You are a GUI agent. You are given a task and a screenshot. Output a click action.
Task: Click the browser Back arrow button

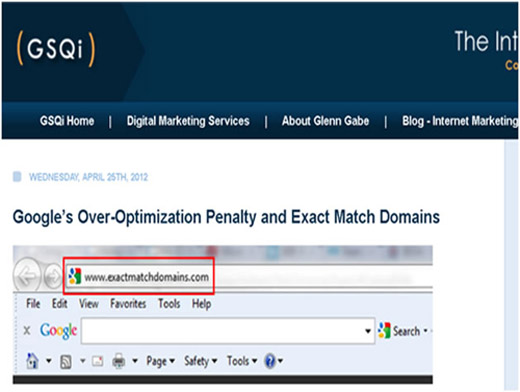(27, 276)
